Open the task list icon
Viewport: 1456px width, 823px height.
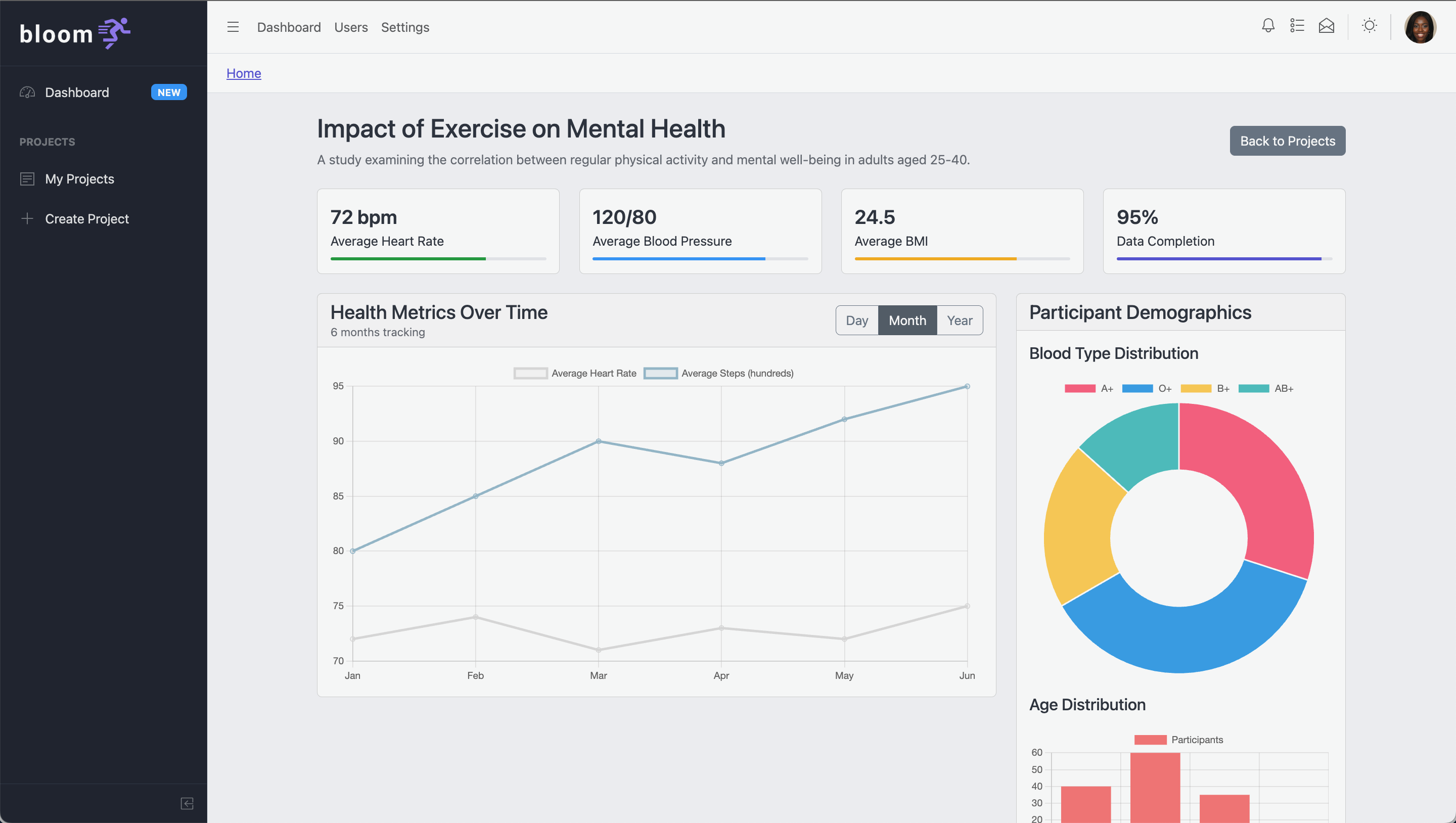coord(1297,26)
